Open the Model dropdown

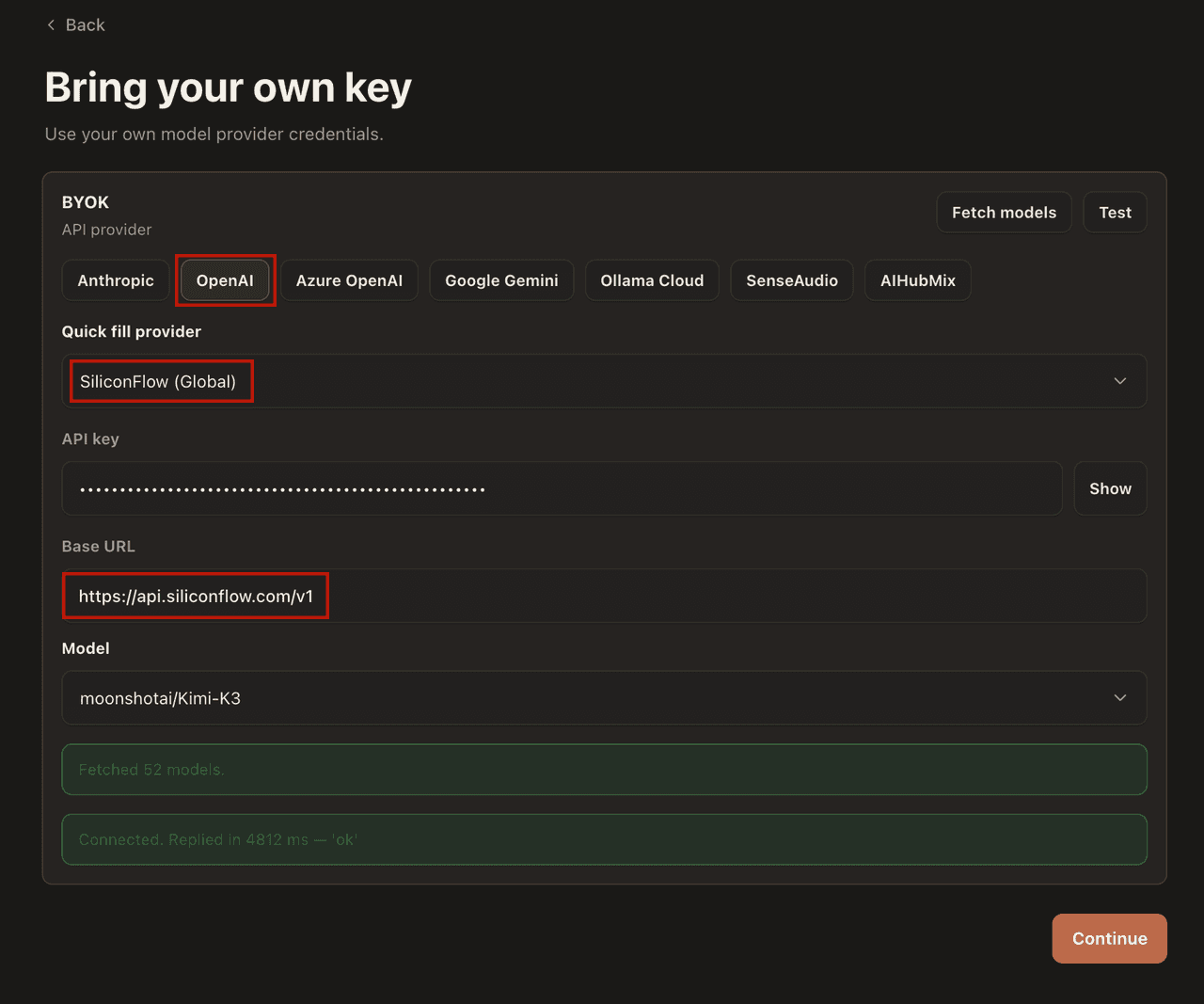(x=604, y=698)
